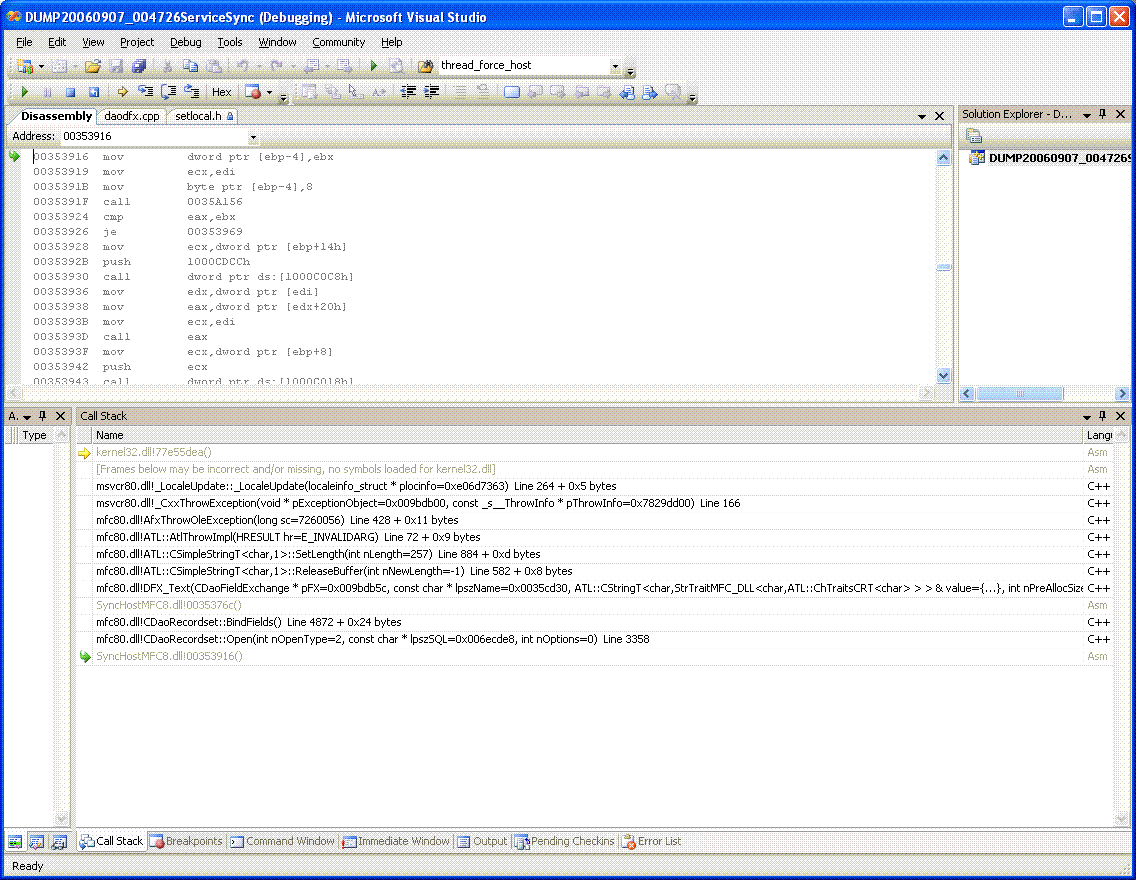1136x880 pixels.
Task: Switch to the daodfx.cpp tab
Action: [x=131, y=116]
